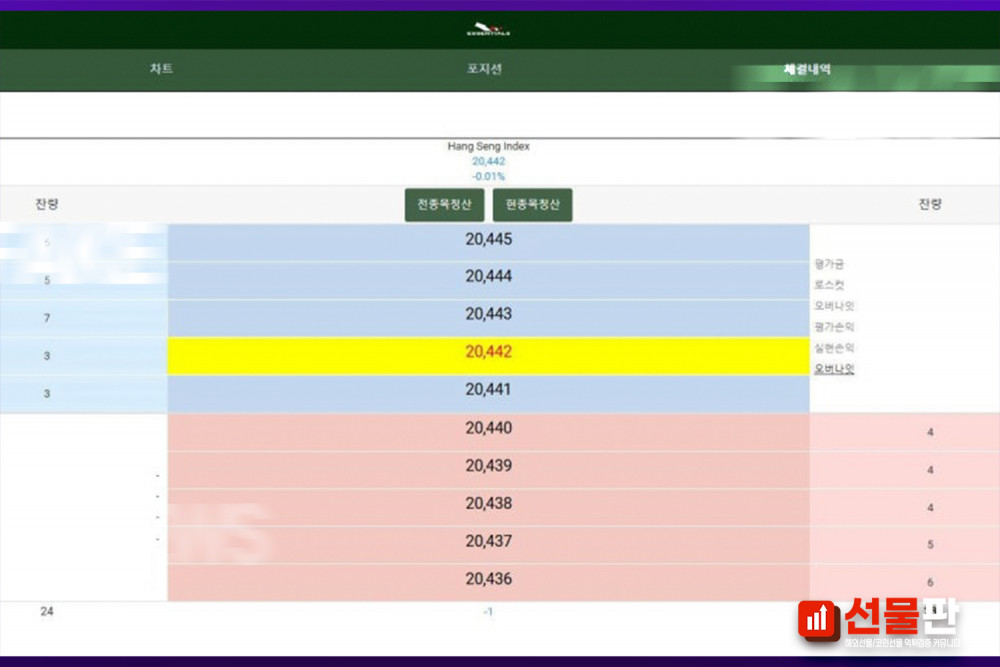This screenshot has width=1000, height=667.
Task: Select the yellow highlighted 20,442 price row
Action: tap(488, 352)
